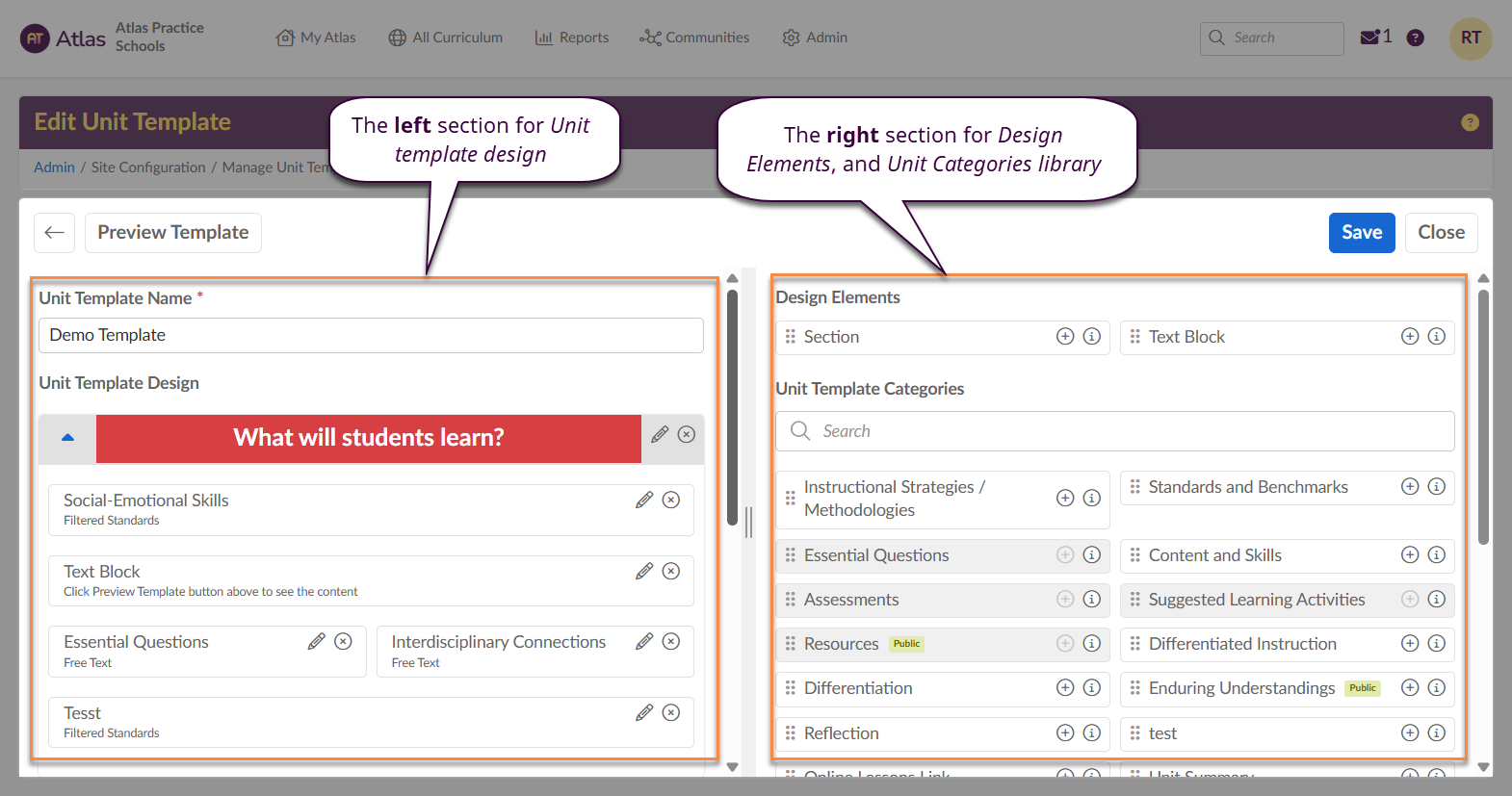Open the mail notifications icon
This screenshot has height=796, width=1512.
coord(1369,38)
